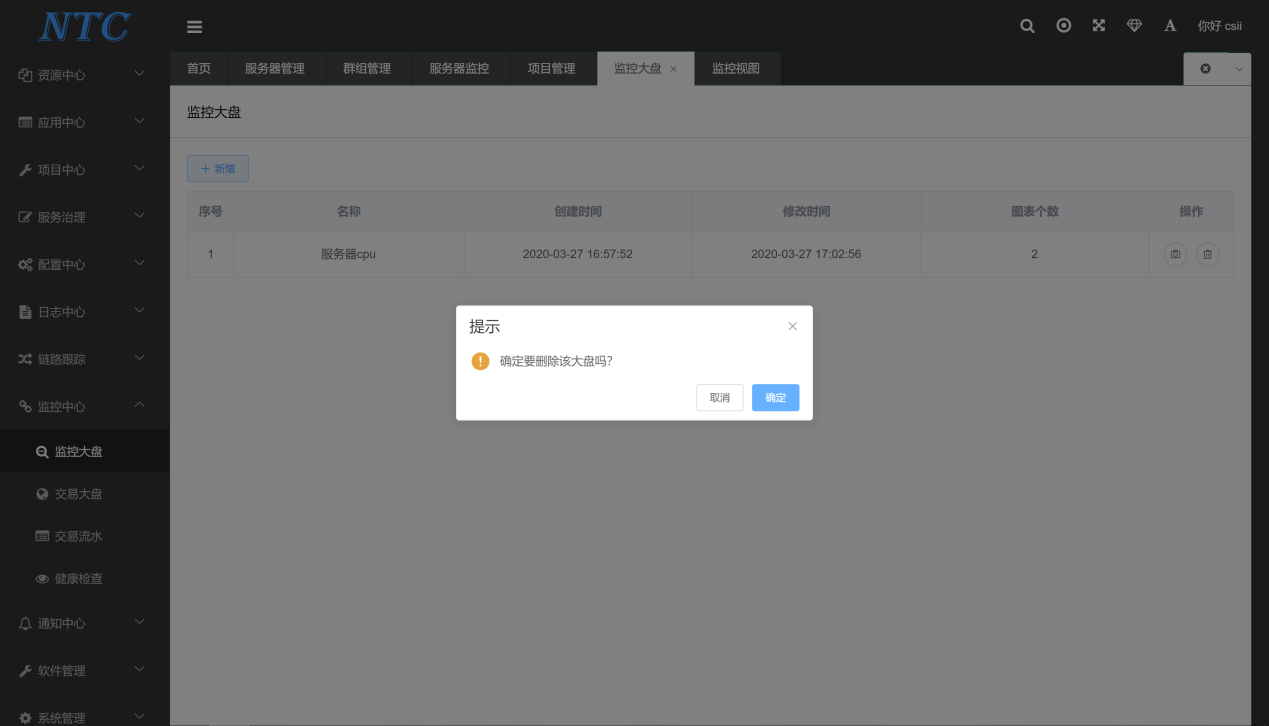Open 交易流水 in the sidebar
Screen dimensions: 1269x726
tap(84, 536)
